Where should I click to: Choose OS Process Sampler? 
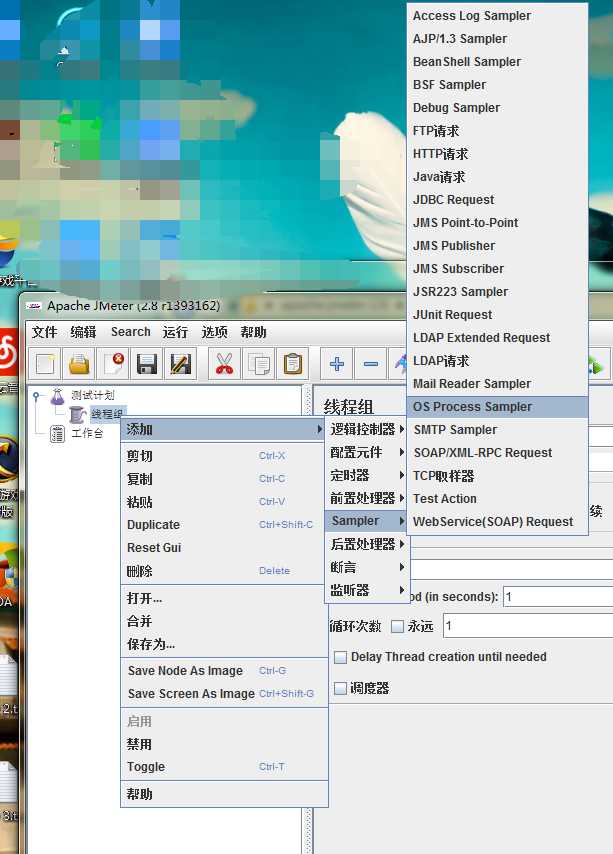(497, 407)
